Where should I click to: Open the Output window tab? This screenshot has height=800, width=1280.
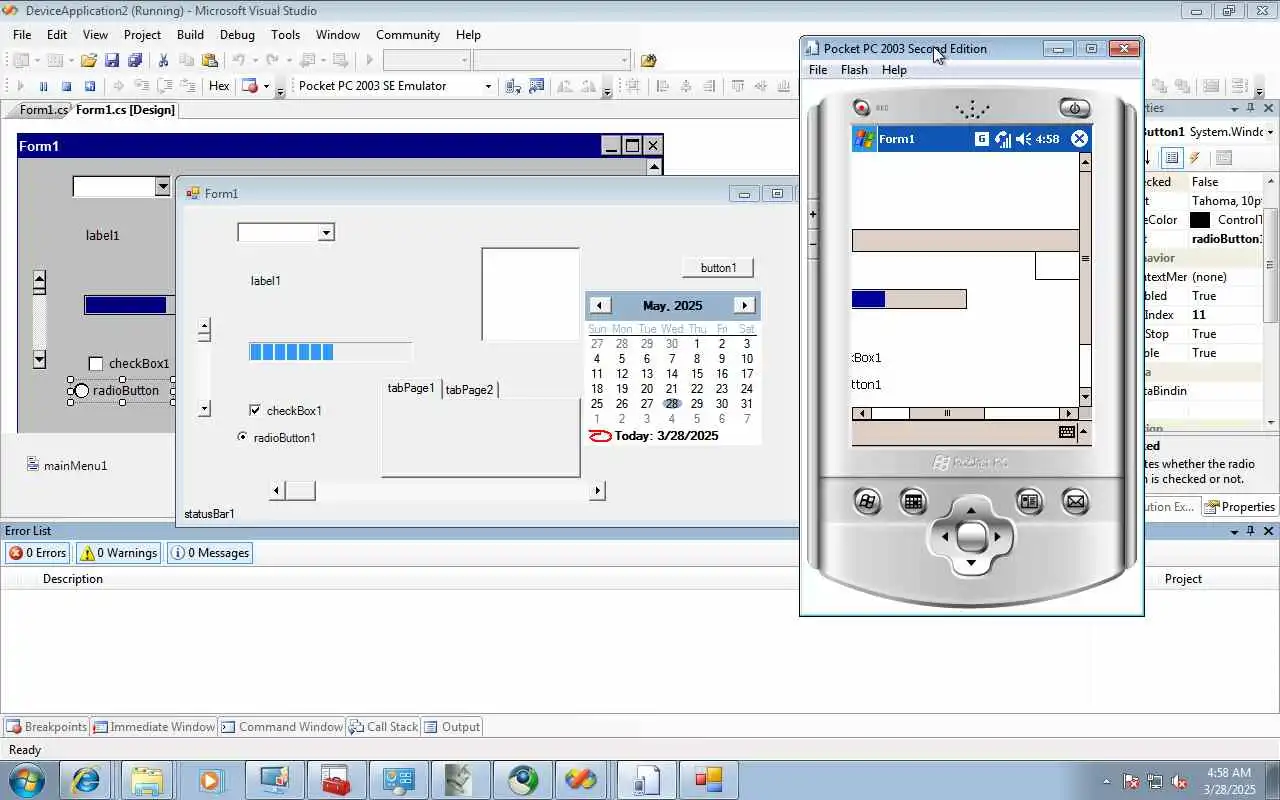tap(452, 727)
